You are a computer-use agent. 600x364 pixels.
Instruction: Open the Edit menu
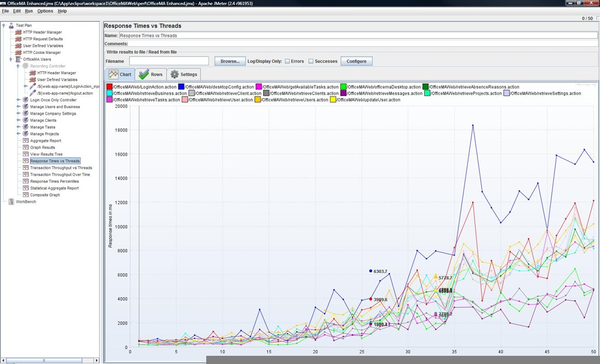17,11
